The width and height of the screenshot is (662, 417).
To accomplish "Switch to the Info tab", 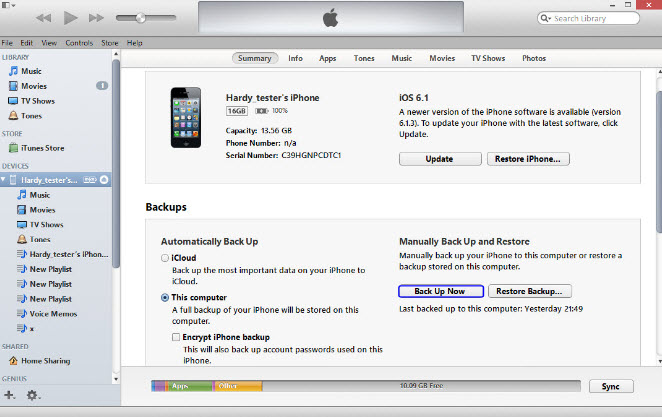I will click(296, 58).
